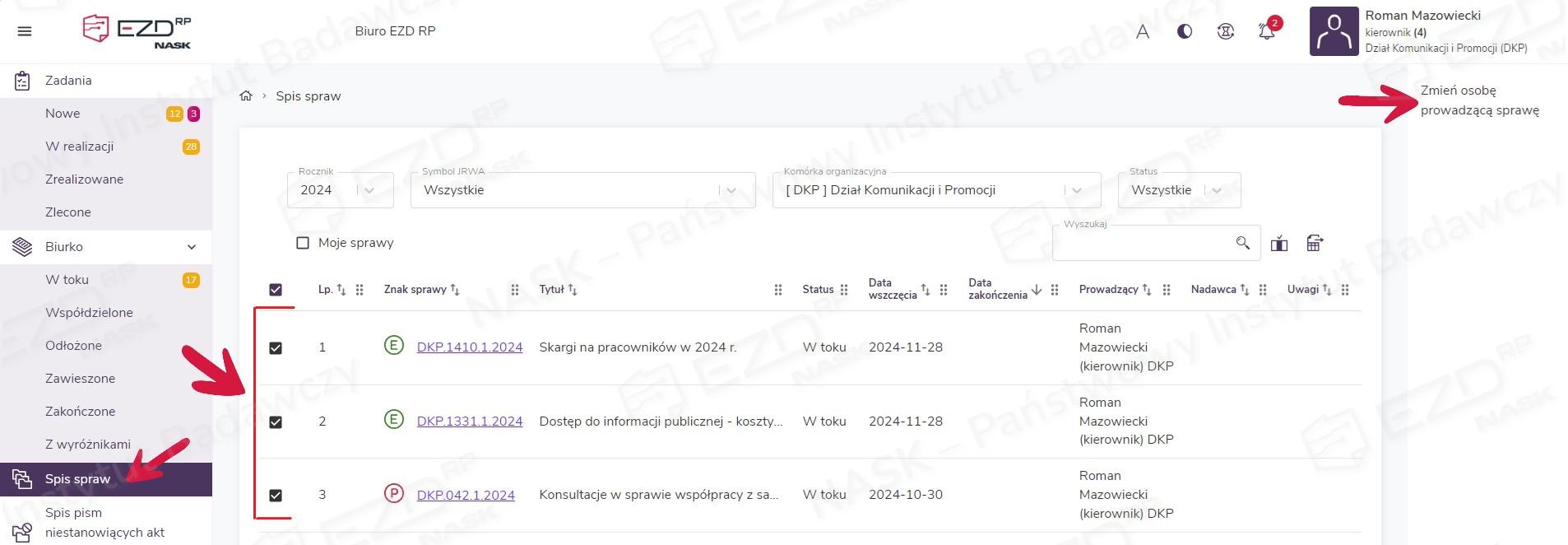Enable the 'Moje sprawy' checkbox

303,243
